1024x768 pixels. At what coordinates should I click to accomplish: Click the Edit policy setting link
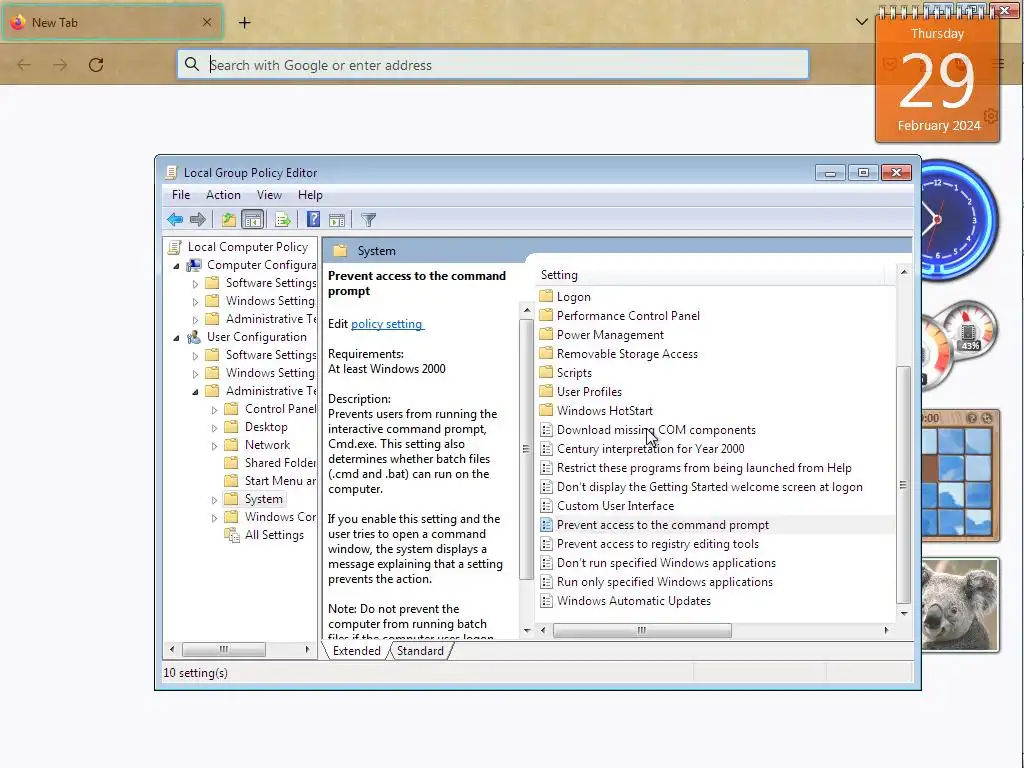[387, 324]
